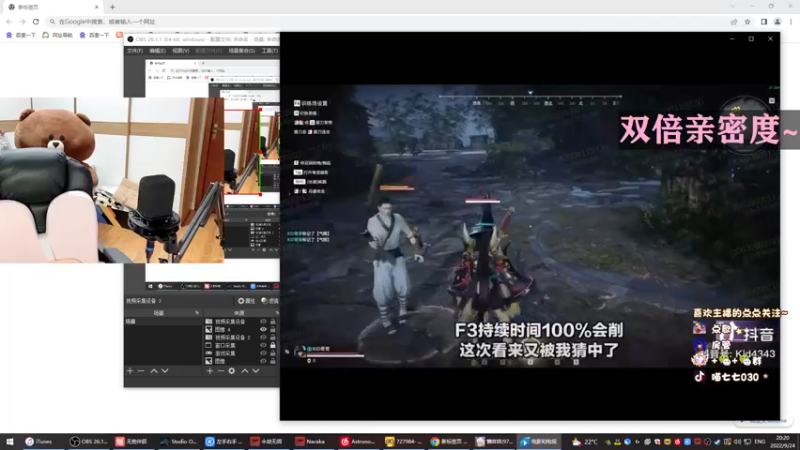This screenshot has height=450, width=800.
Task: Switch to 727984 taskbar item
Action: tap(403, 442)
